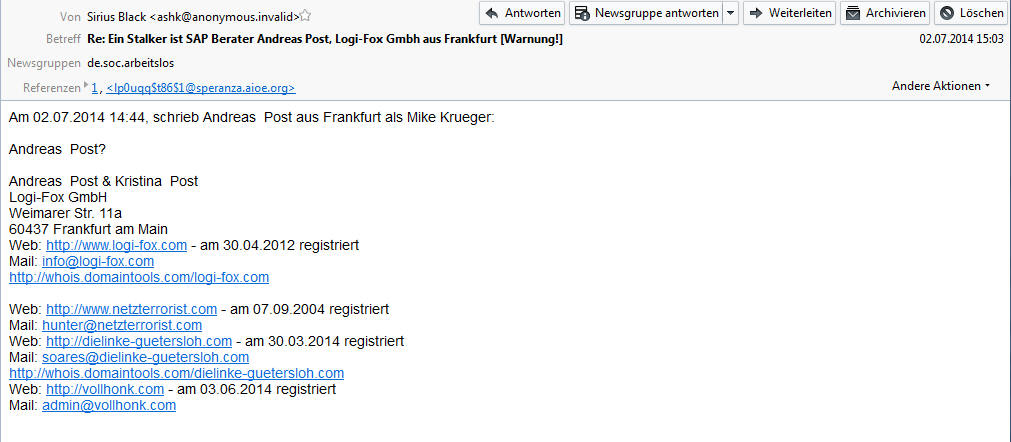The image size is (1011, 442).
Task: Expand the Referenzen disclosure triangle
Action: tap(86, 85)
